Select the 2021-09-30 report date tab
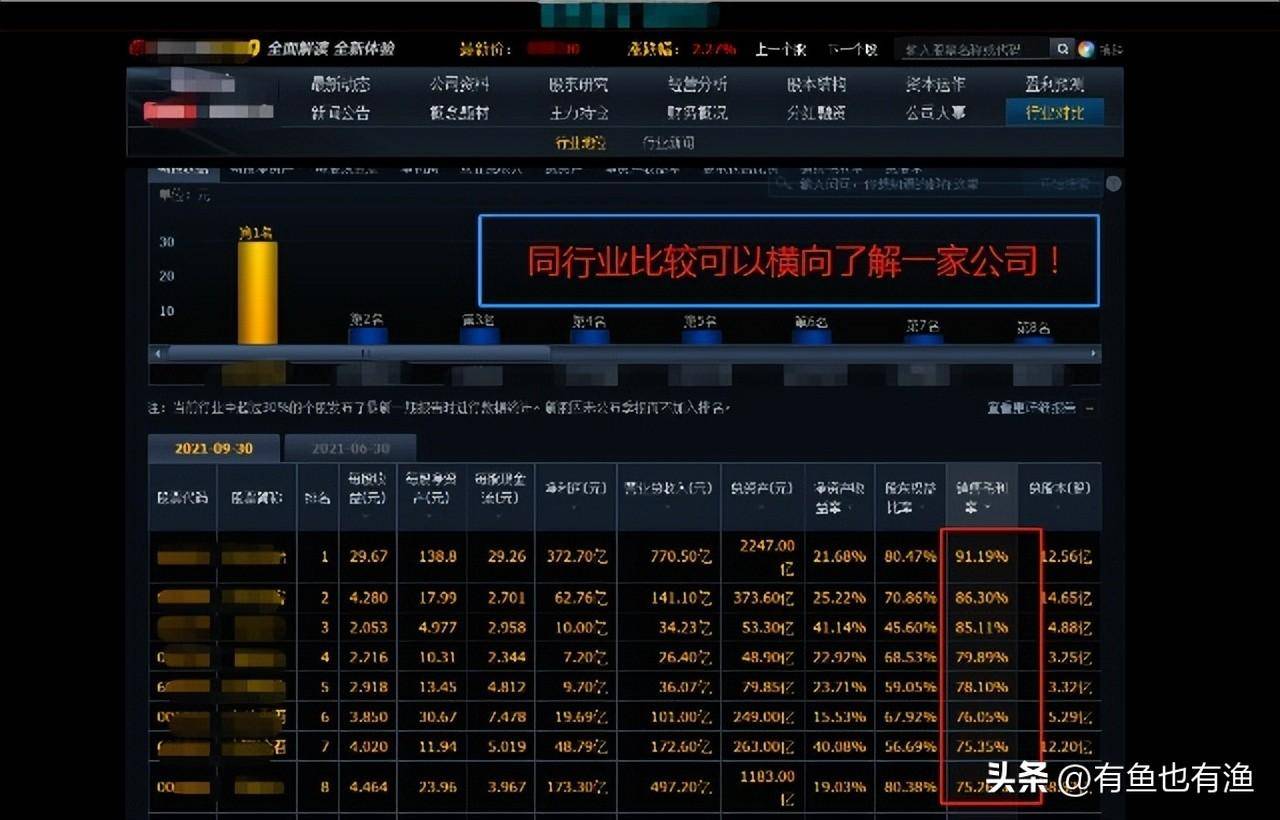The width and height of the screenshot is (1280, 820). click(x=214, y=449)
